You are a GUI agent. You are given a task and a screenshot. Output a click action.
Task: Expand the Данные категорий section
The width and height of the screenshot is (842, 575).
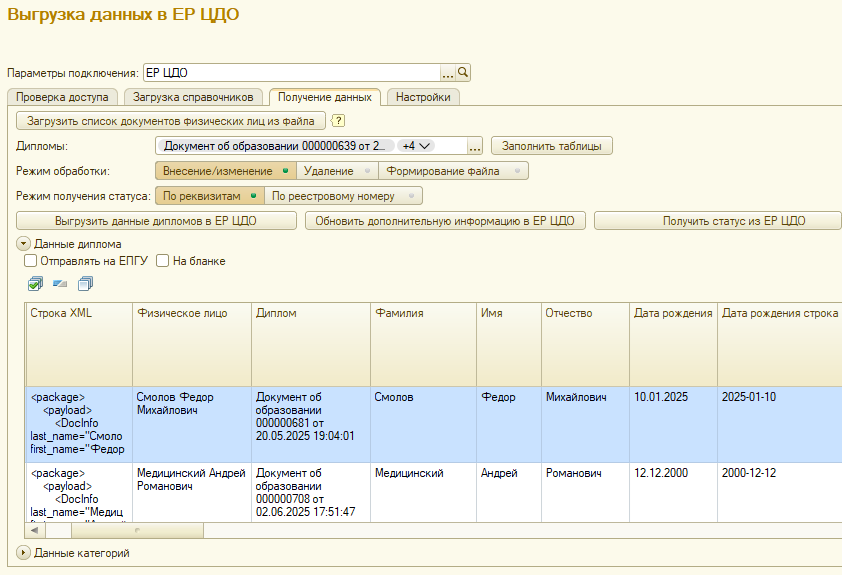pos(23,552)
